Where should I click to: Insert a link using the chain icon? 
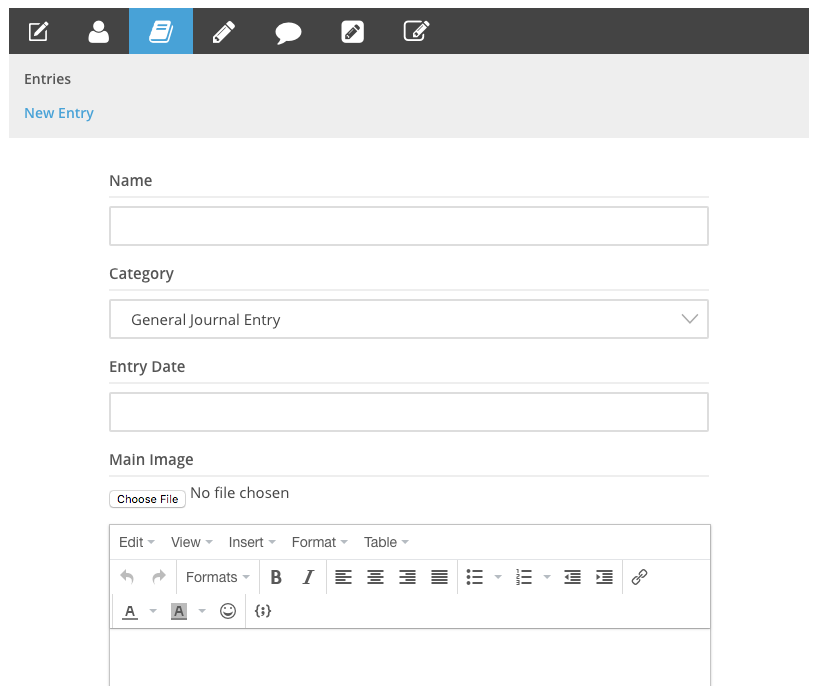(639, 577)
